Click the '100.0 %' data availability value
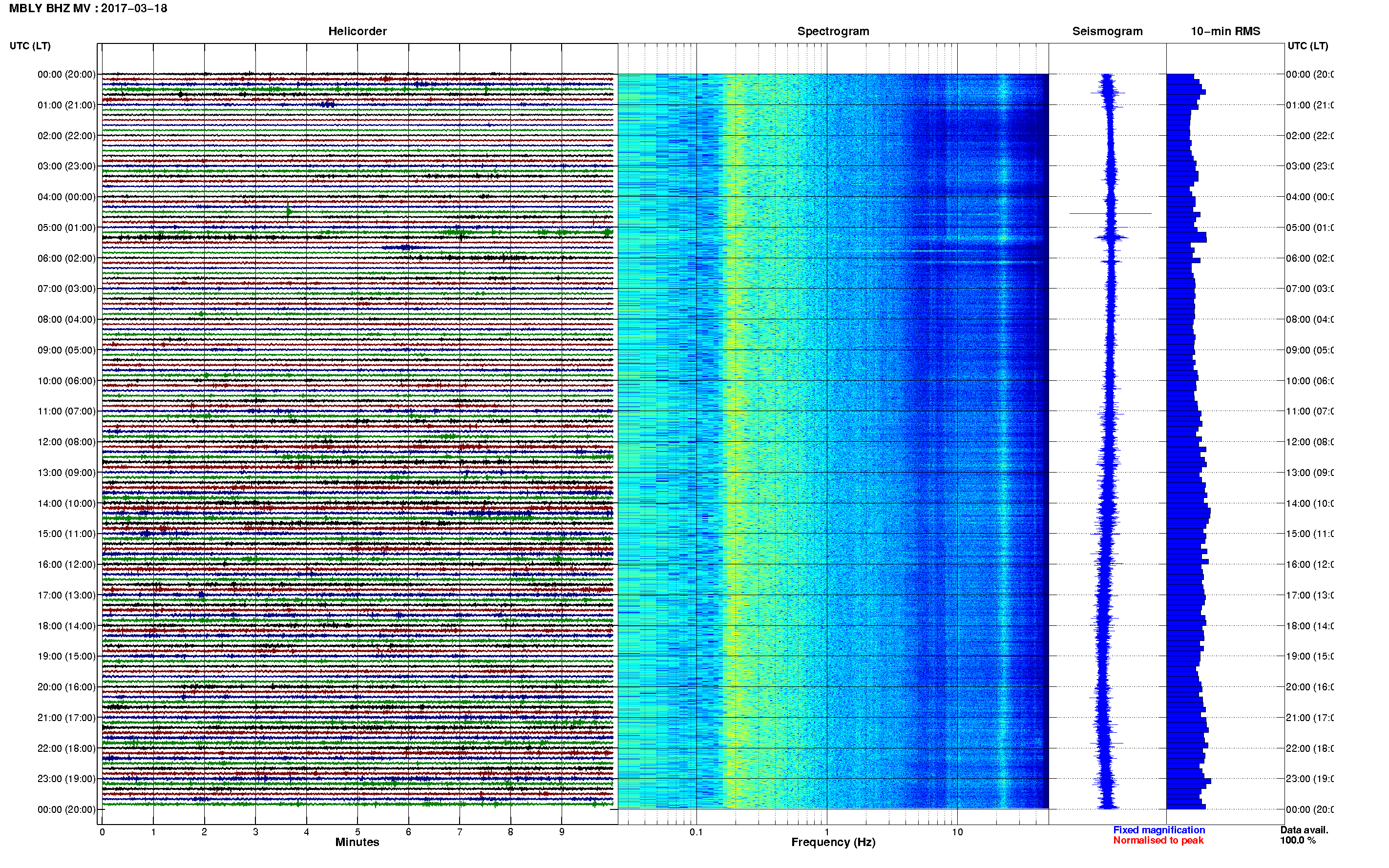 point(1298,841)
